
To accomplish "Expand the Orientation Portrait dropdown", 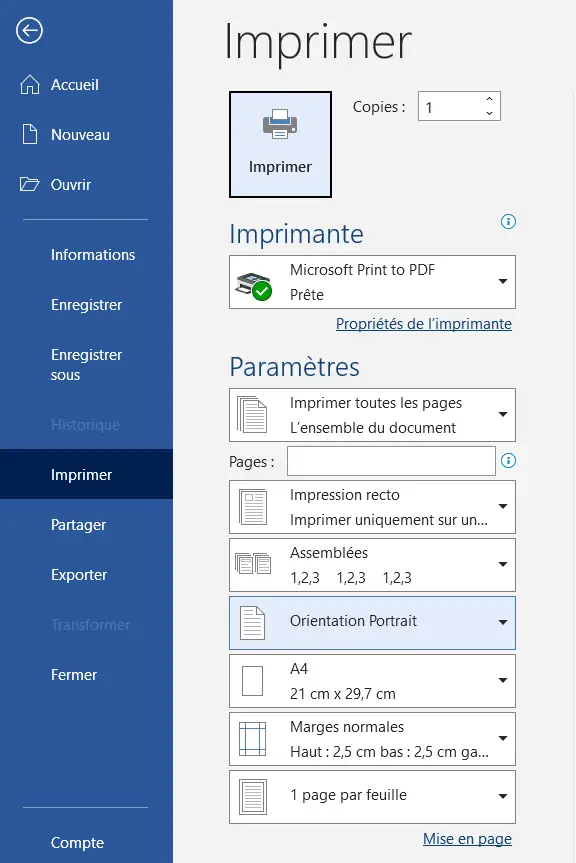I will [372, 623].
